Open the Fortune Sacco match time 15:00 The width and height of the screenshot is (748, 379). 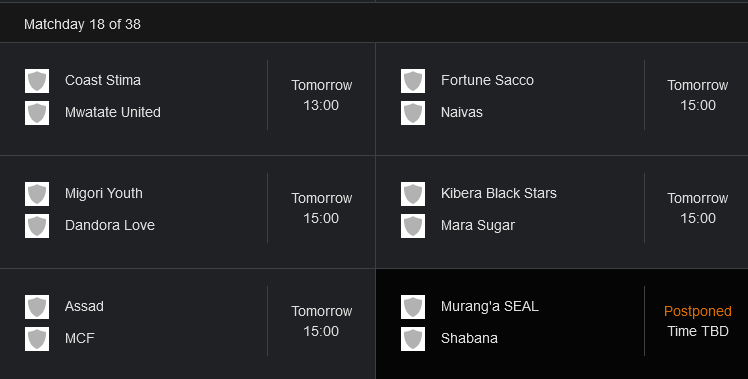click(697, 95)
